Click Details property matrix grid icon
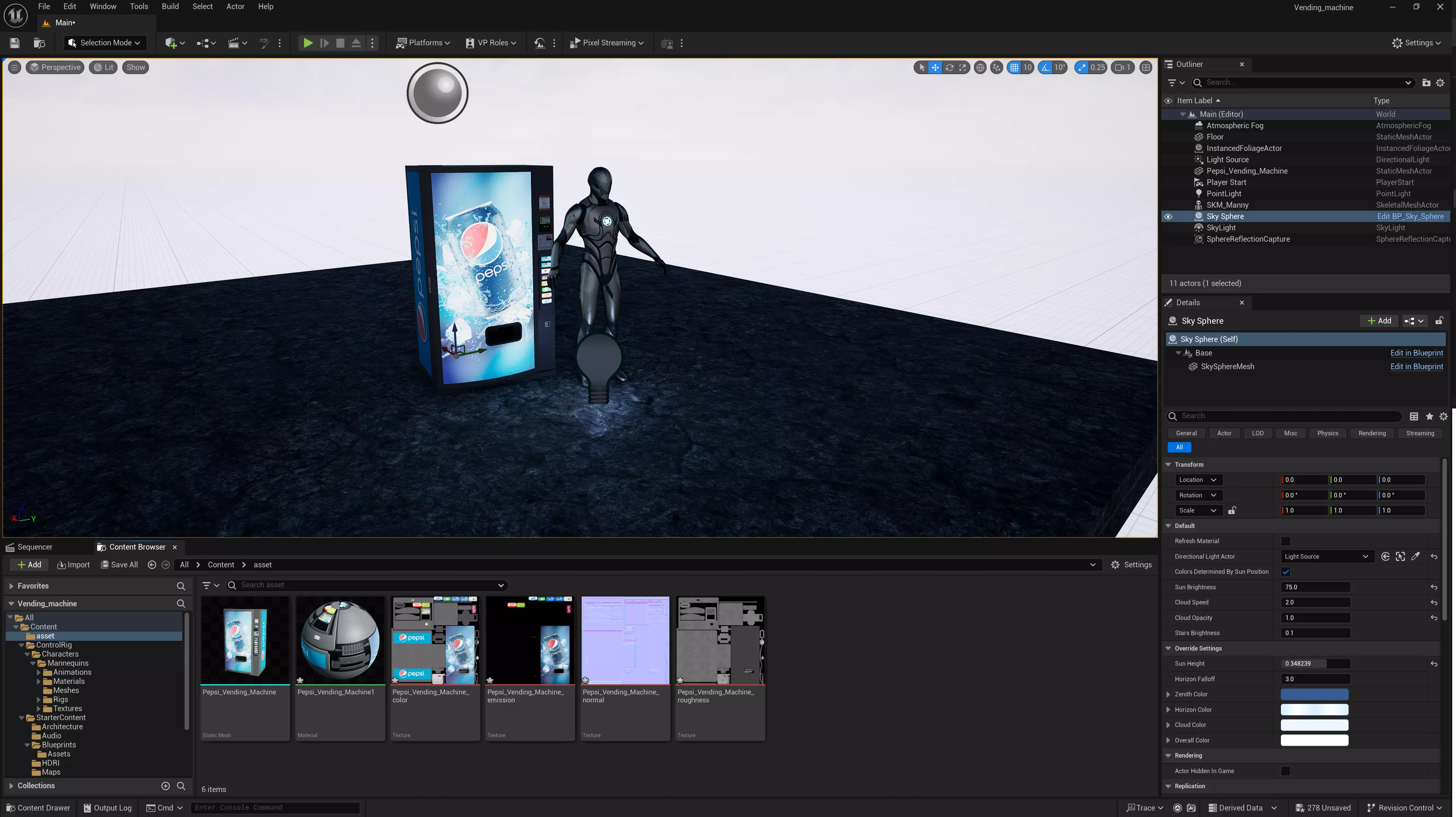1456x817 pixels. coord(1414,416)
